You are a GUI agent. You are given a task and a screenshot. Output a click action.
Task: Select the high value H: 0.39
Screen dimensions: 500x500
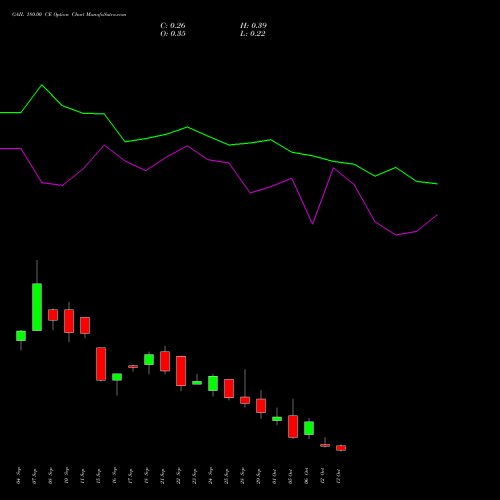pyautogui.click(x=253, y=26)
